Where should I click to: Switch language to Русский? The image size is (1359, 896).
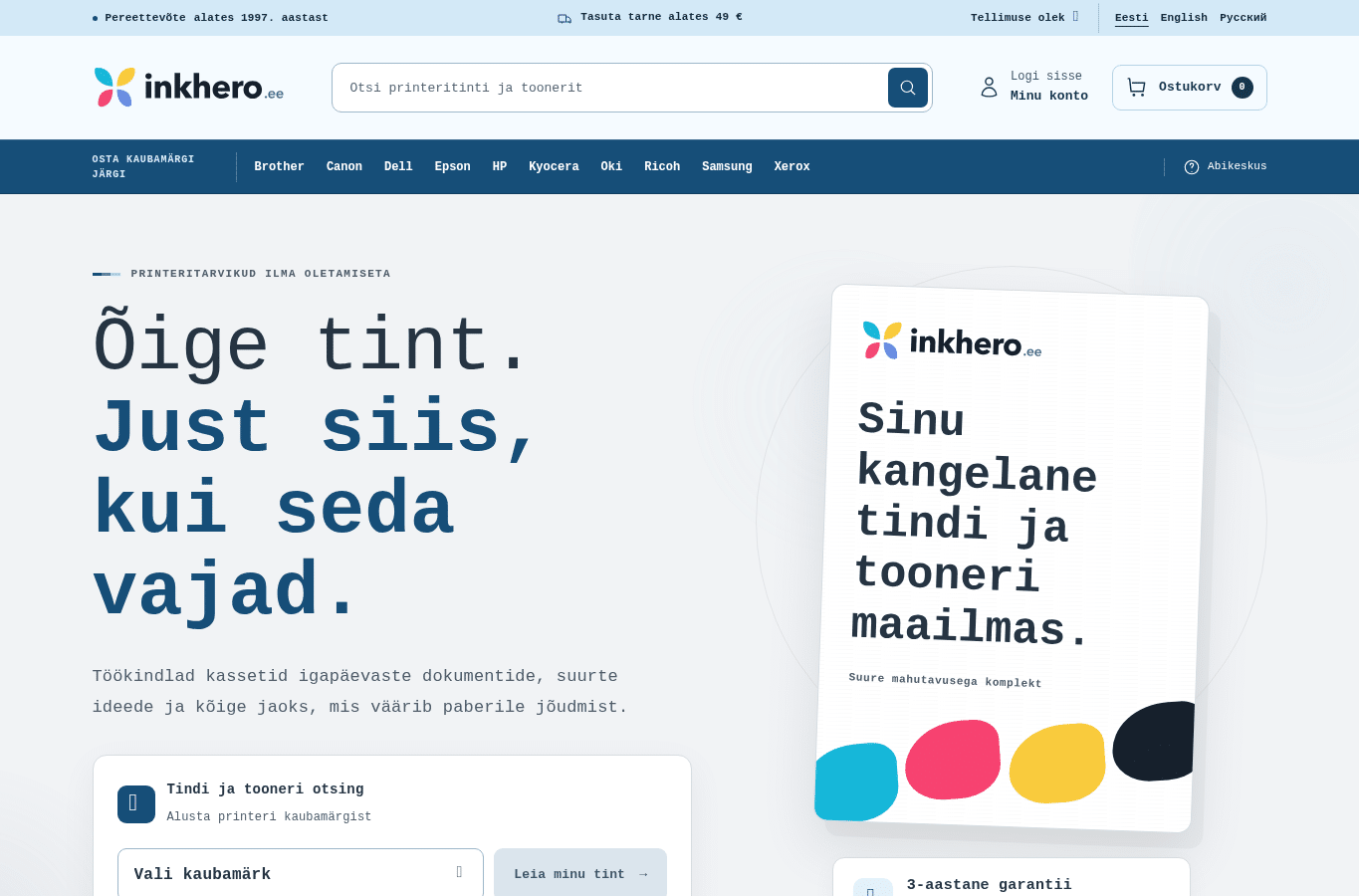(1244, 18)
